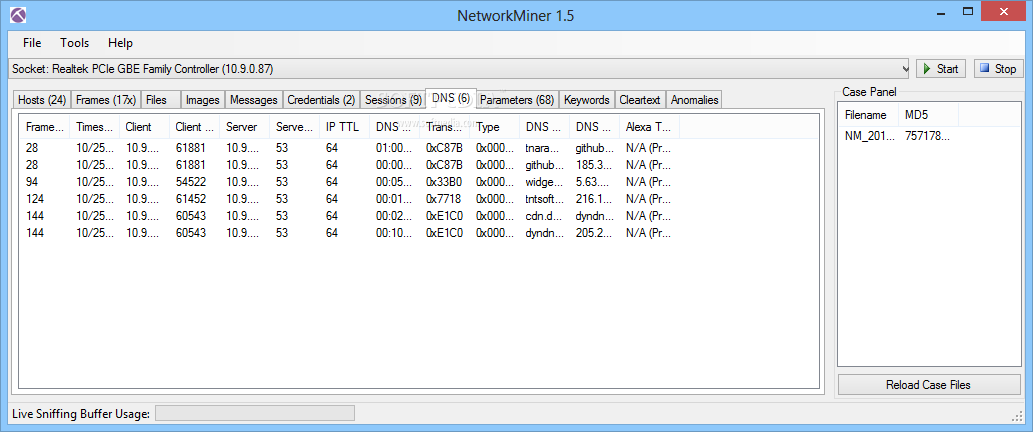Select the NM_201 case file entry
This screenshot has height=432, width=1033.
coord(870,136)
